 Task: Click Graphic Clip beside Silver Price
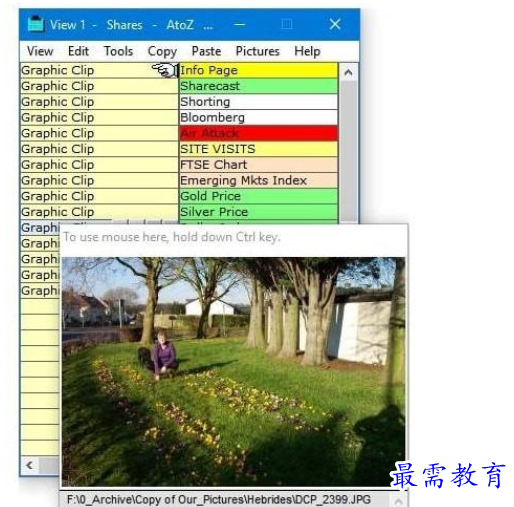(x=99, y=212)
